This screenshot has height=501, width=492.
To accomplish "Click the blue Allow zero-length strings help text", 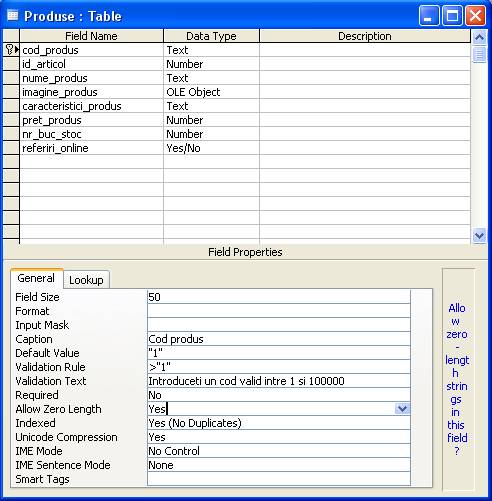I will pos(457,379).
